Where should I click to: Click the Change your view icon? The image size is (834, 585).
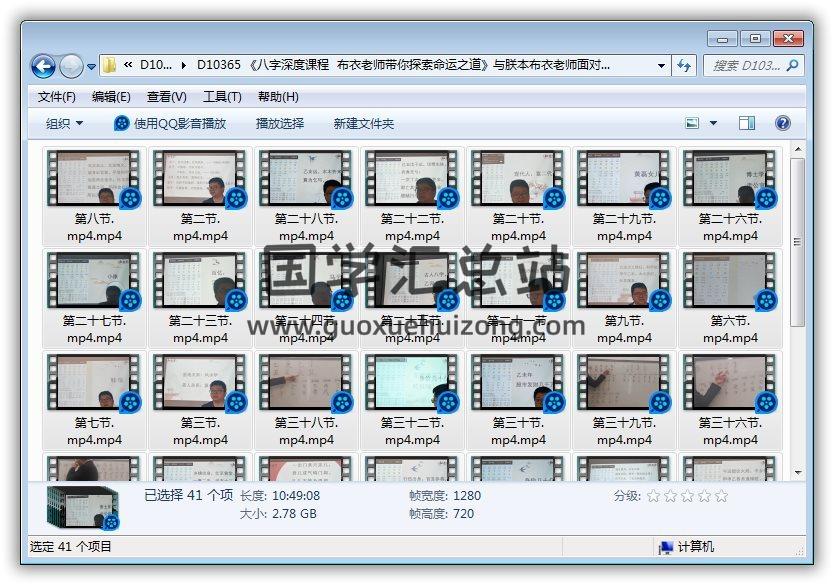(x=692, y=123)
